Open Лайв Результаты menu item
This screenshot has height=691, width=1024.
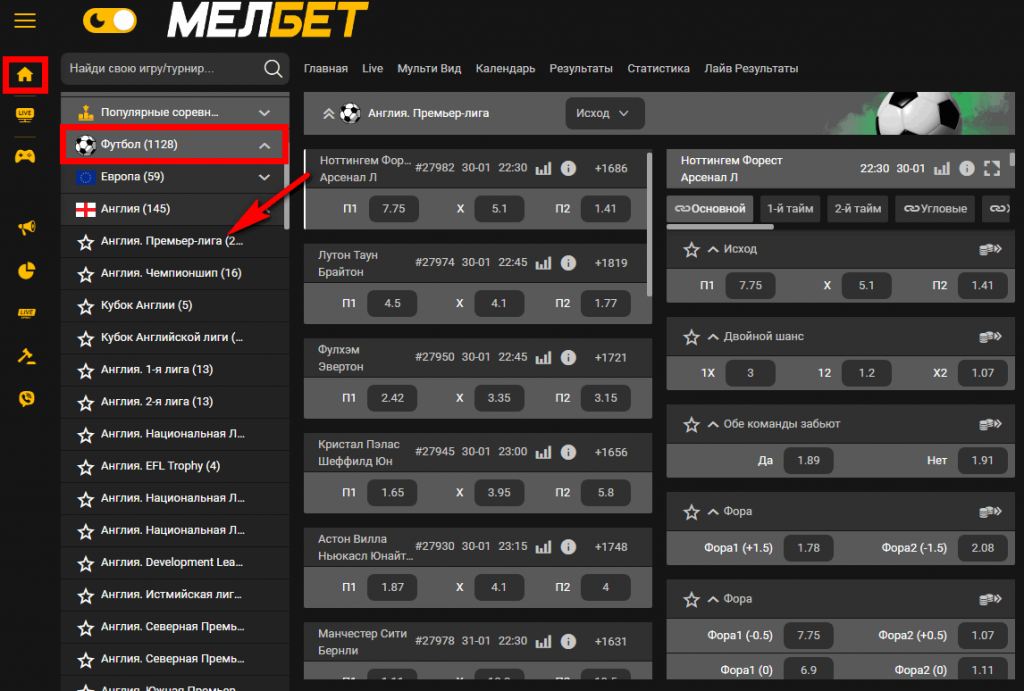(751, 69)
